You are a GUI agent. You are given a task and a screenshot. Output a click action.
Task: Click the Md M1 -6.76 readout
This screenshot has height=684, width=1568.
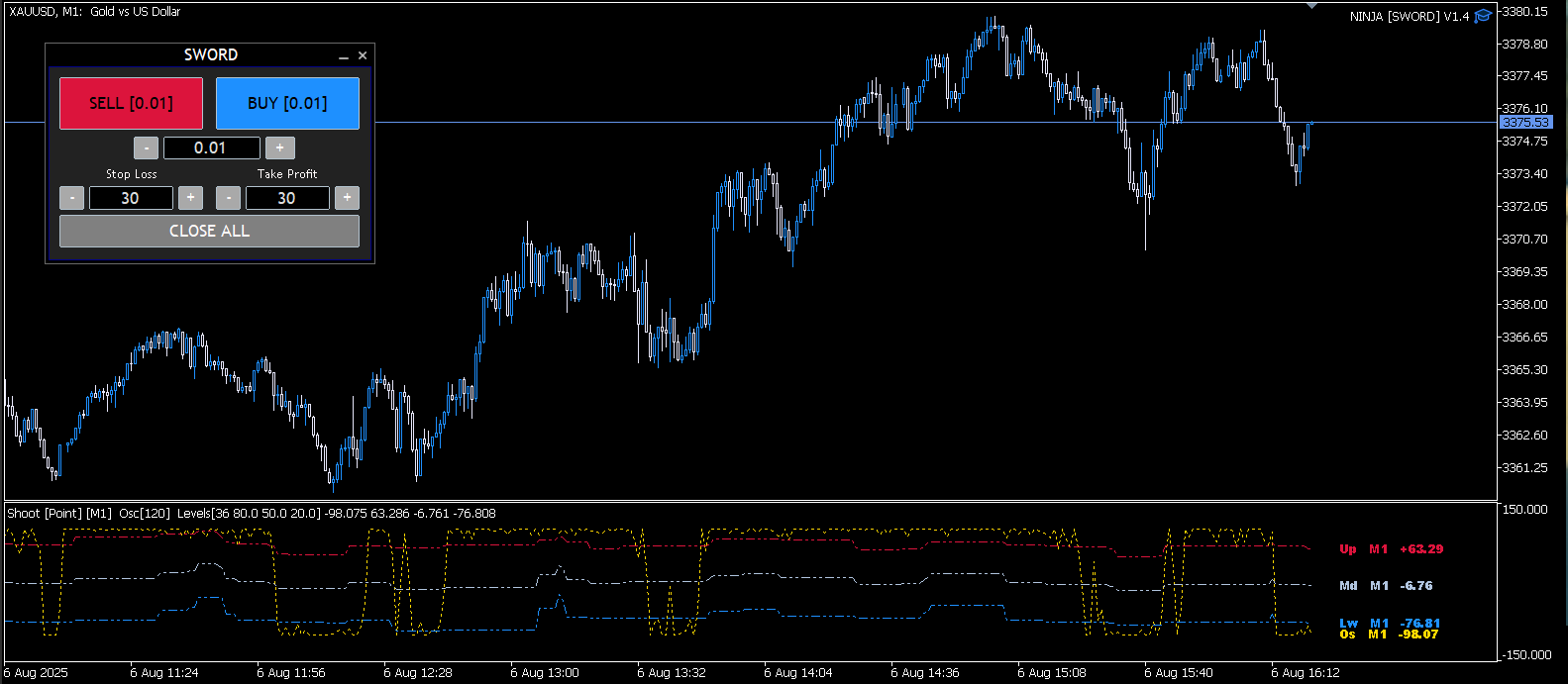(1386, 586)
